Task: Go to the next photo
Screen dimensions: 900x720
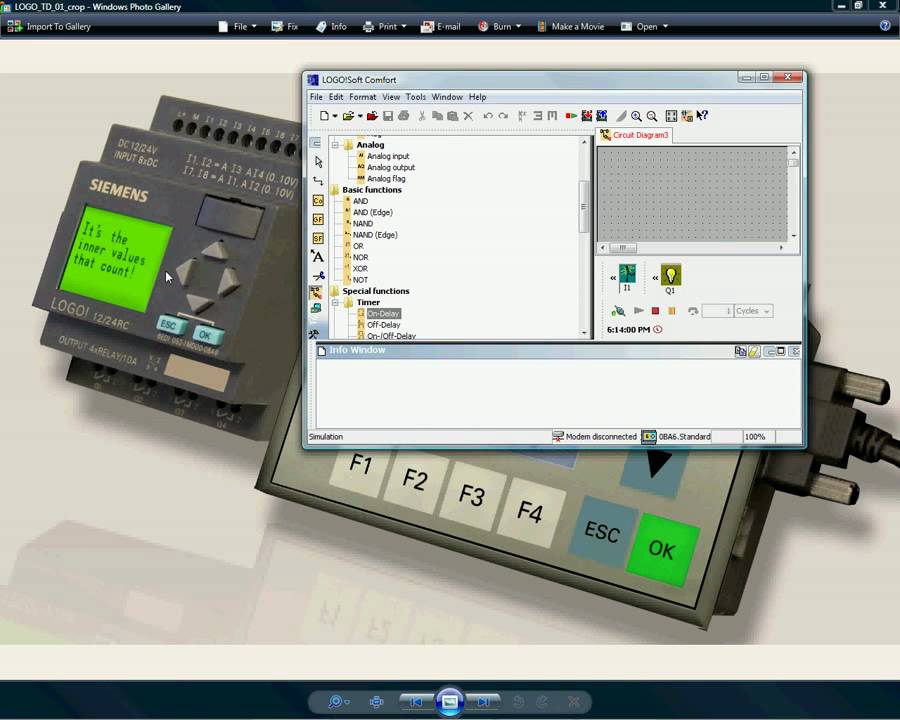Action: 483,701
